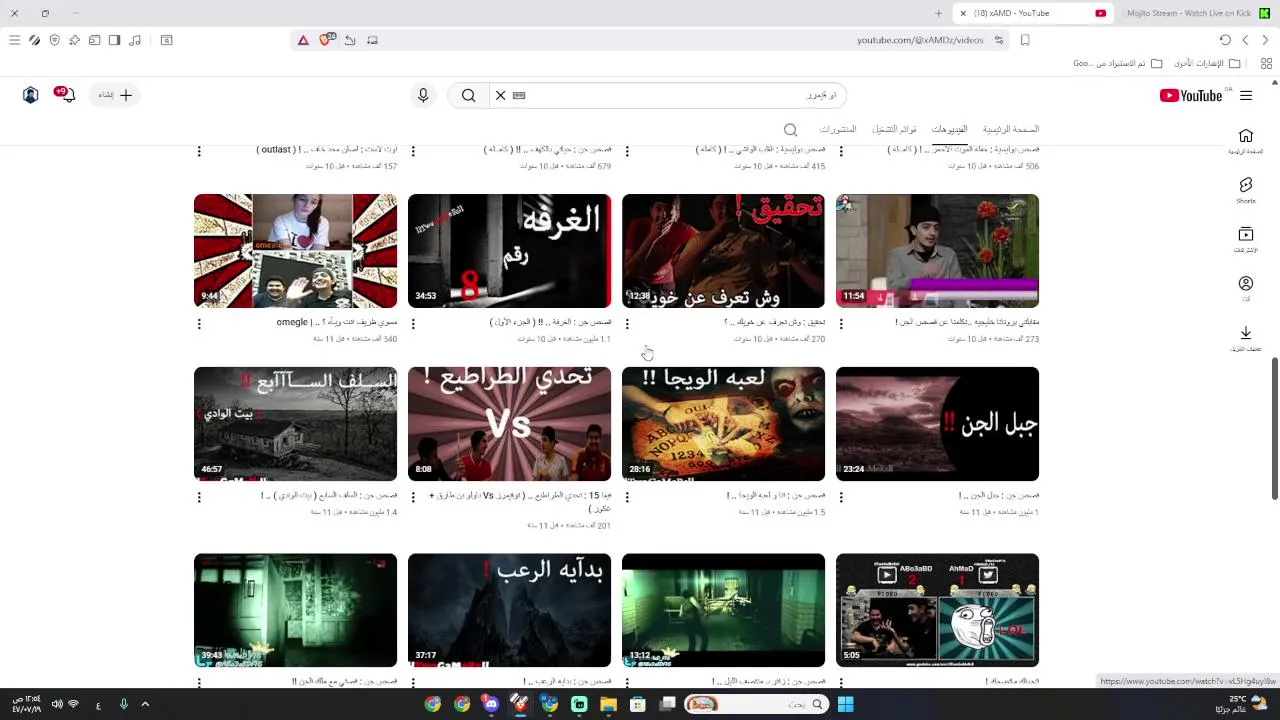This screenshot has height=720, width=1280.
Task: Open three-dot menu for omegle video
Action: 199,324
